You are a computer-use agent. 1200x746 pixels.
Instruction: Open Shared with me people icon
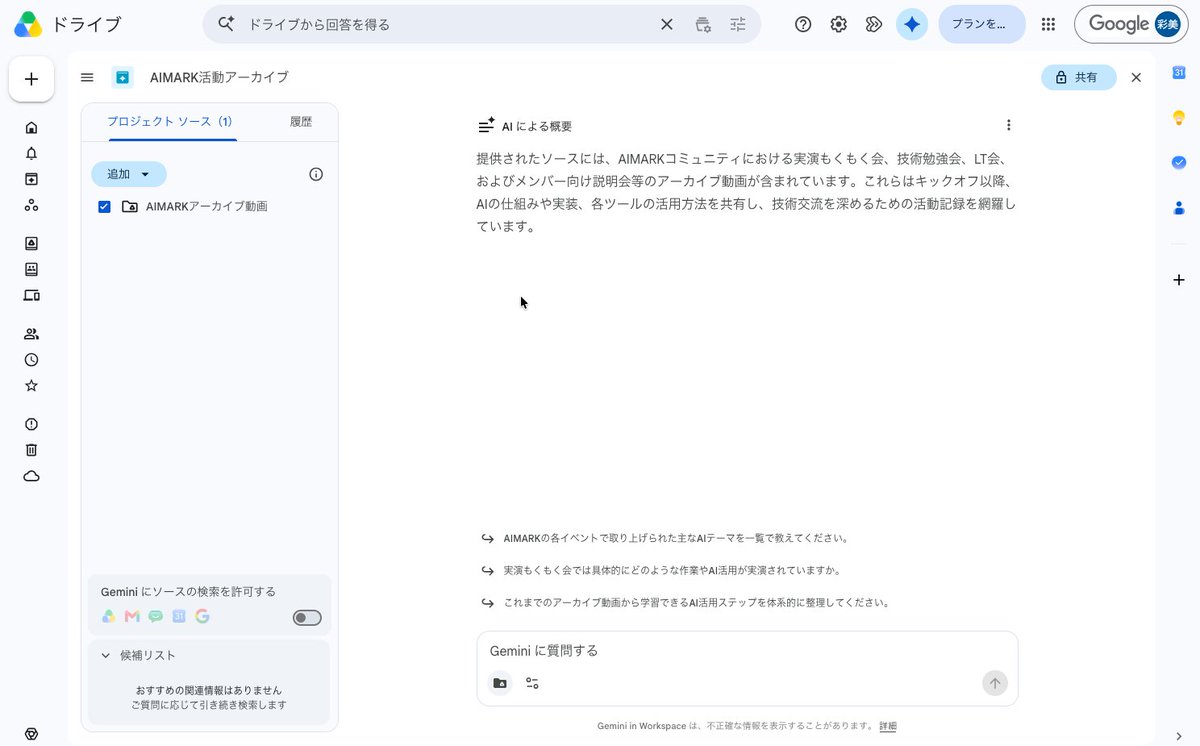(x=31, y=334)
